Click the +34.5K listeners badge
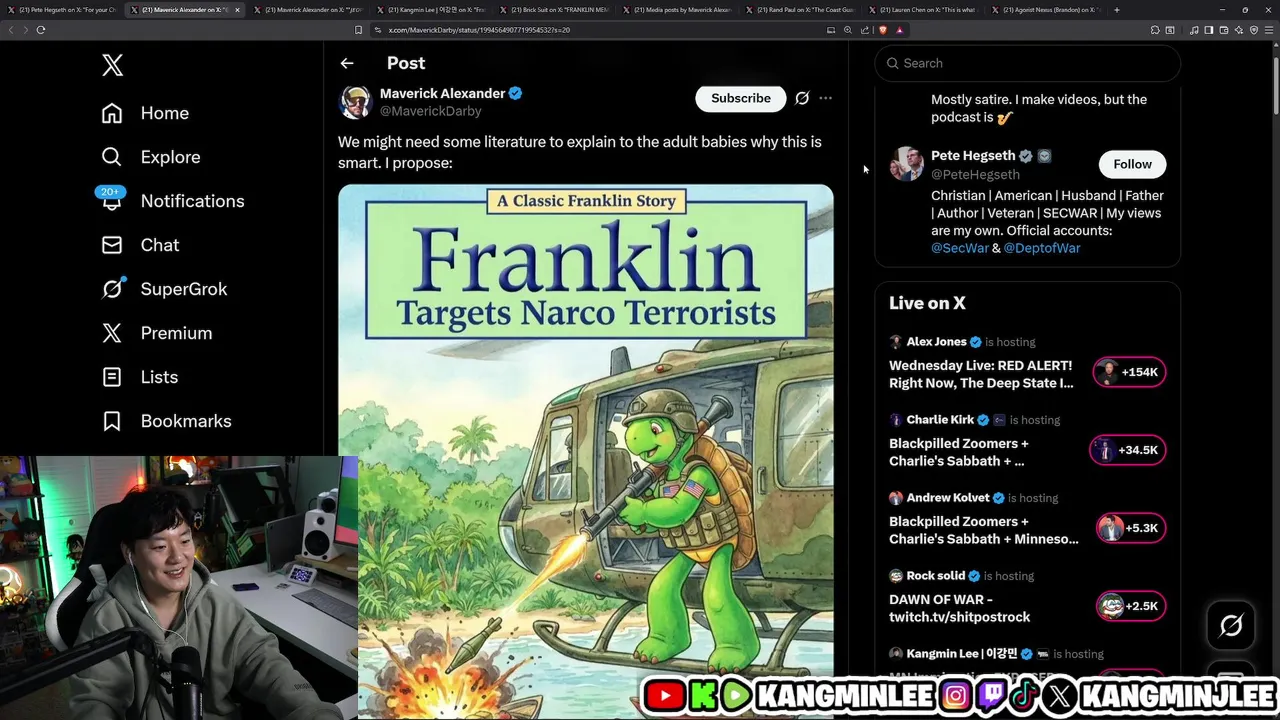Viewport: 1280px width, 720px height. pyautogui.click(x=1127, y=450)
